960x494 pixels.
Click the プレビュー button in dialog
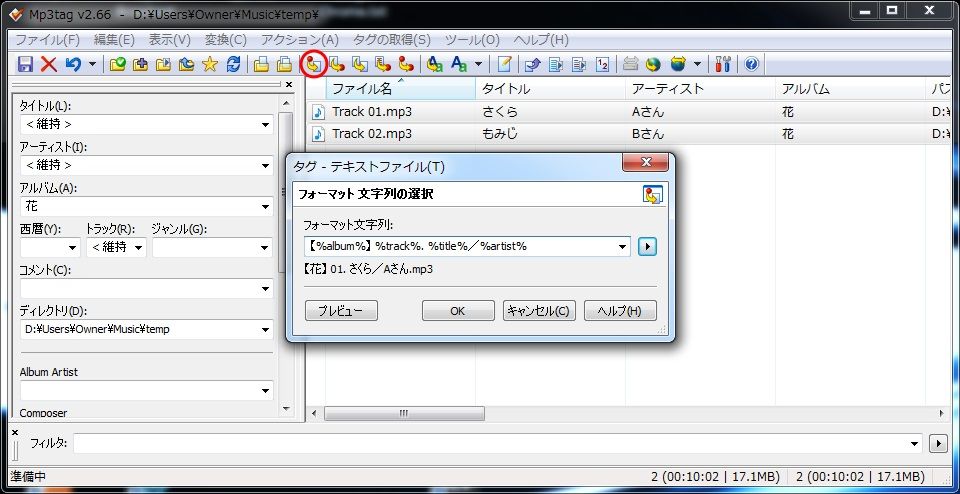tap(341, 310)
